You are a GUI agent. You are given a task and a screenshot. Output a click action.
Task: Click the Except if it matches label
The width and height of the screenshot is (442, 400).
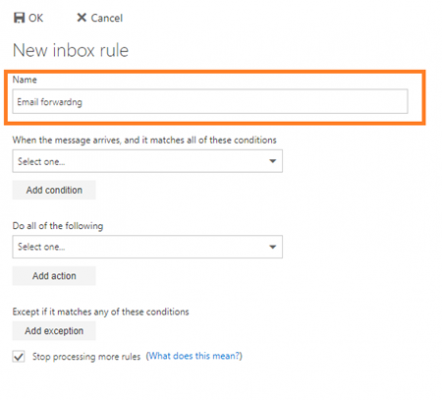[101, 312]
